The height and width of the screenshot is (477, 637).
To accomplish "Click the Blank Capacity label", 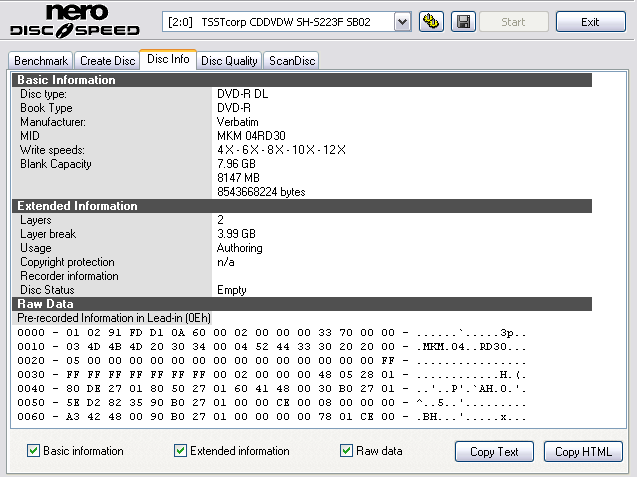I will coord(56,164).
